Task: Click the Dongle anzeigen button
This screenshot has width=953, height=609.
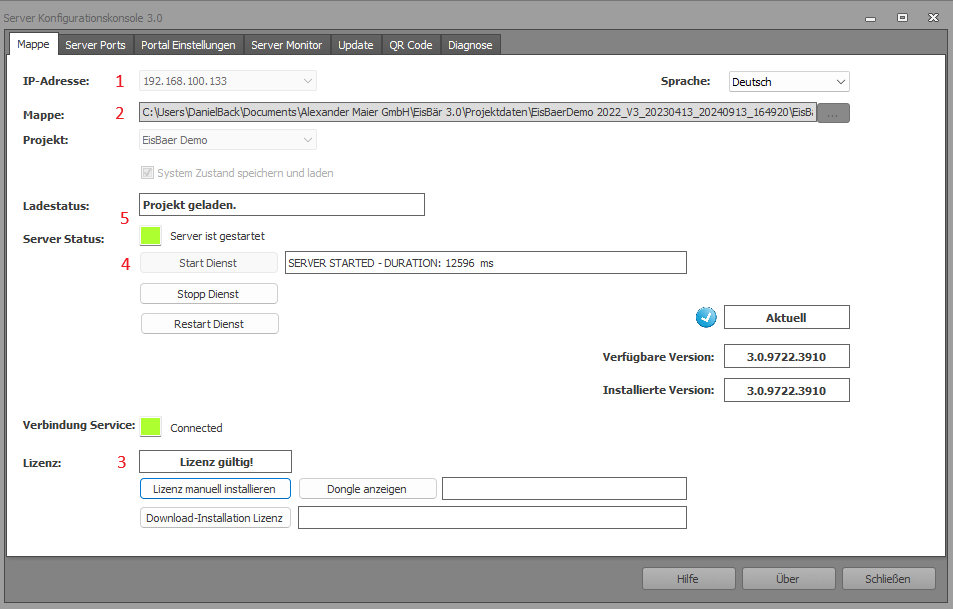Action: tap(367, 489)
